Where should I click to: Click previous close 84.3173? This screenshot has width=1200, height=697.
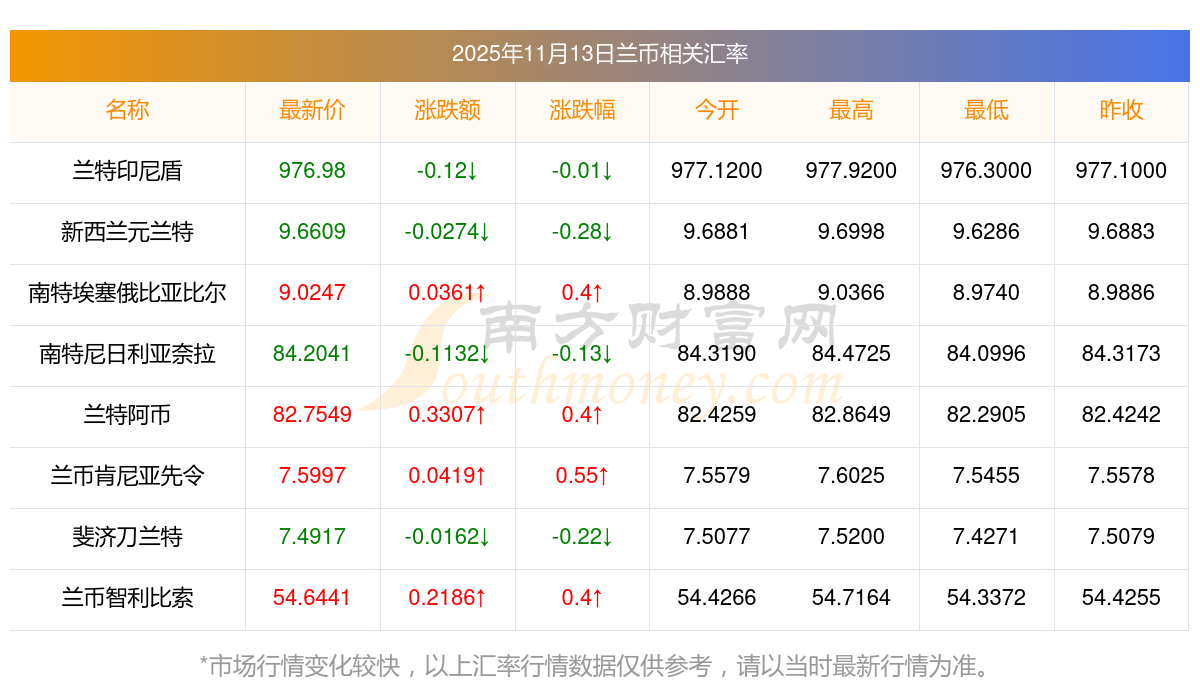click(1121, 354)
